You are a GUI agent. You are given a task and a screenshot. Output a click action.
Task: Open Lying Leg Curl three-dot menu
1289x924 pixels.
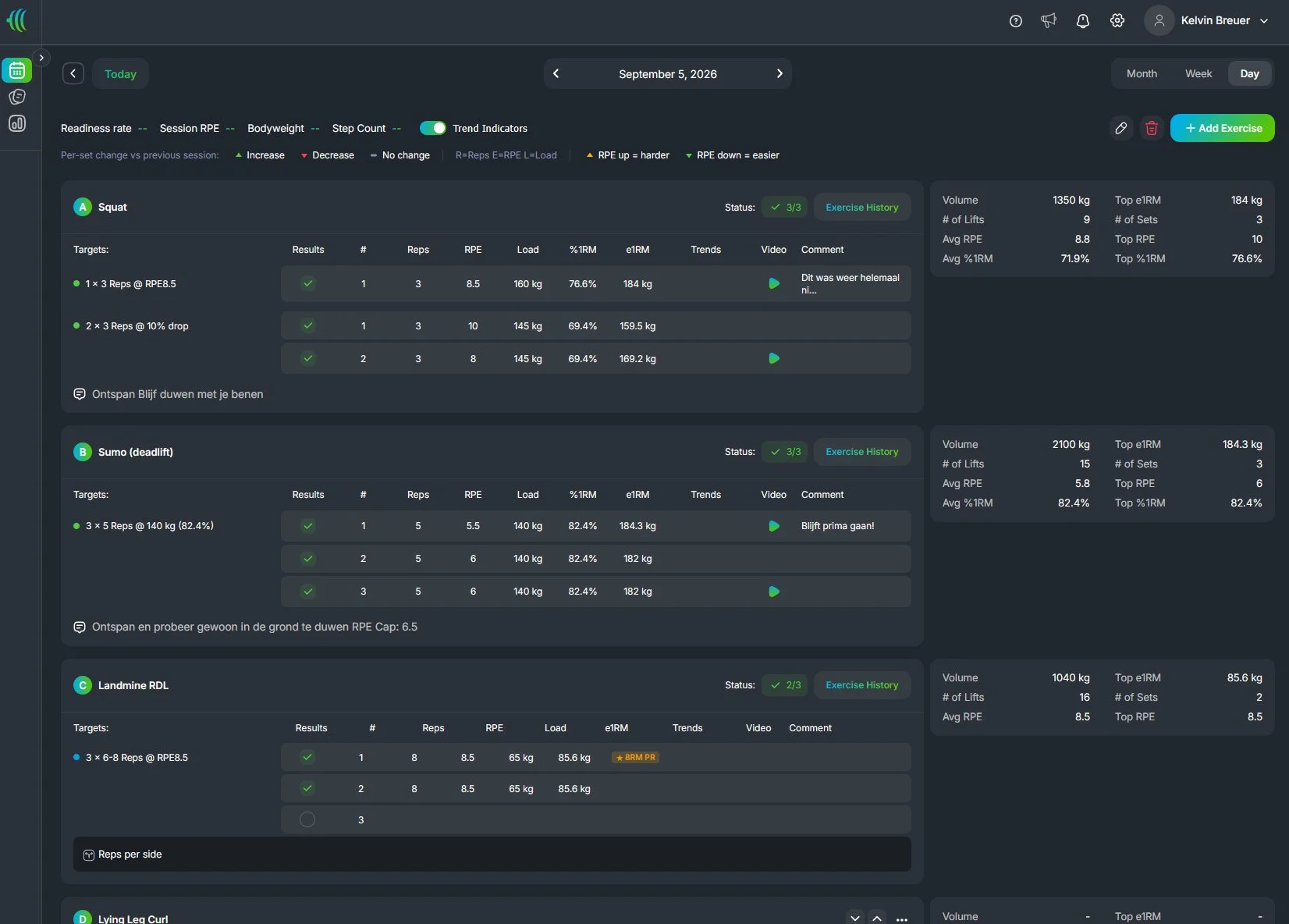pyautogui.click(x=902, y=919)
